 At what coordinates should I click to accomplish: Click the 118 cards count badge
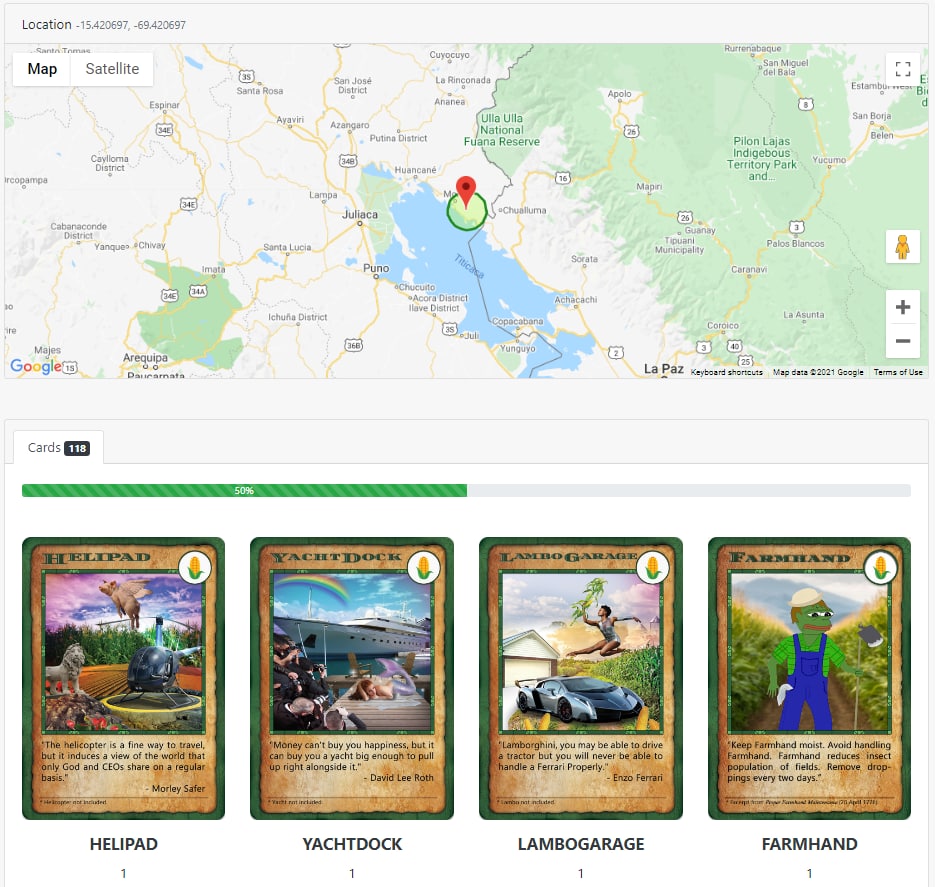(x=77, y=448)
